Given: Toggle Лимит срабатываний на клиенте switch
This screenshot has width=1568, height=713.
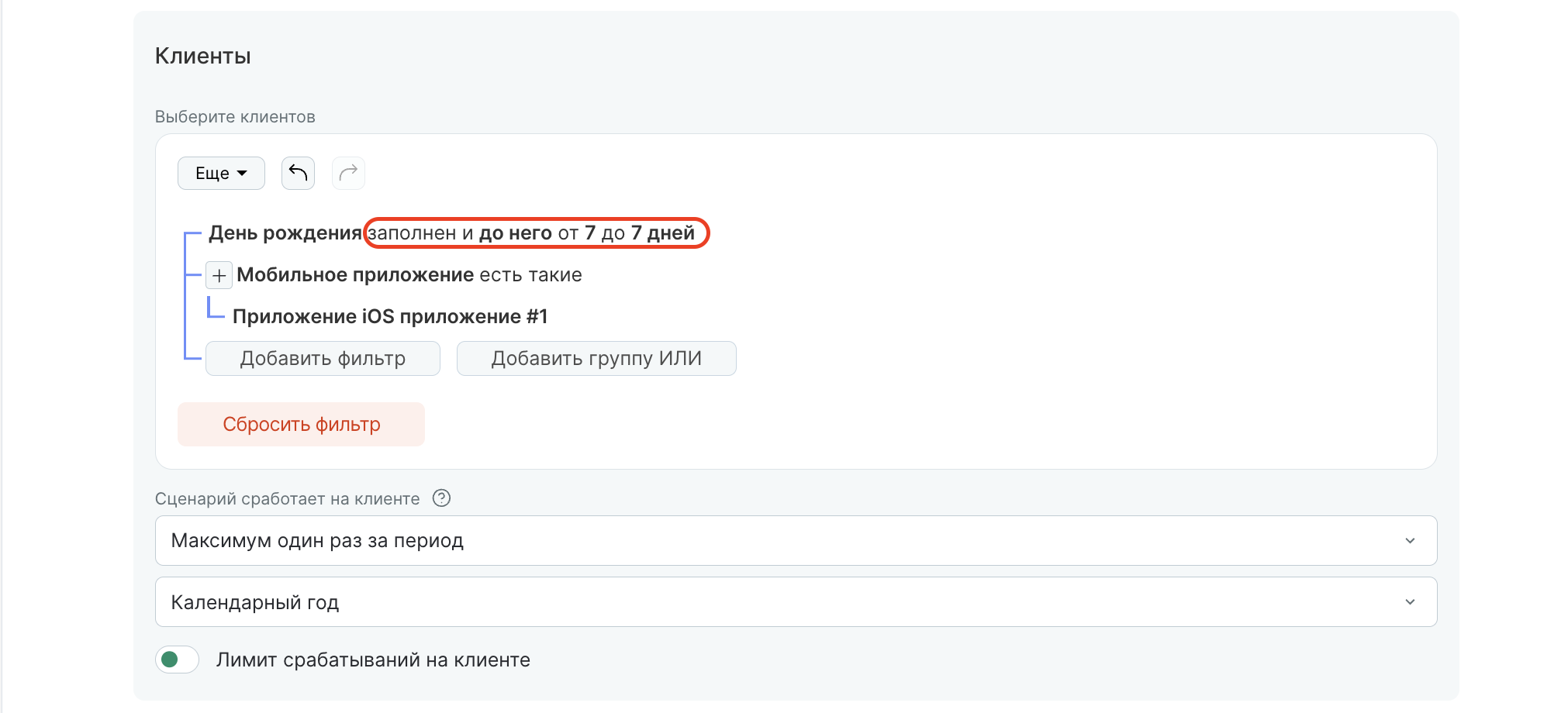Looking at the screenshot, I should [177, 660].
